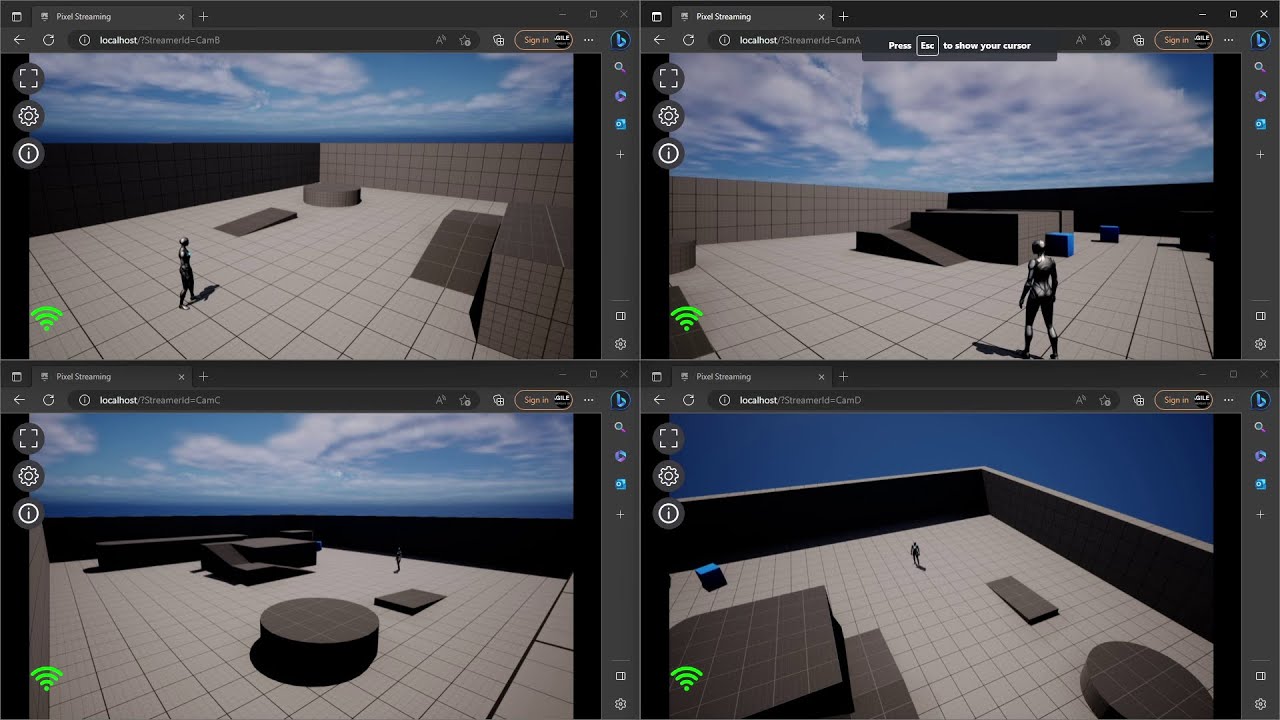Viewport: 1280px width, 720px height.
Task: Click Sign in button in CamD window
Action: [x=1183, y=400]
